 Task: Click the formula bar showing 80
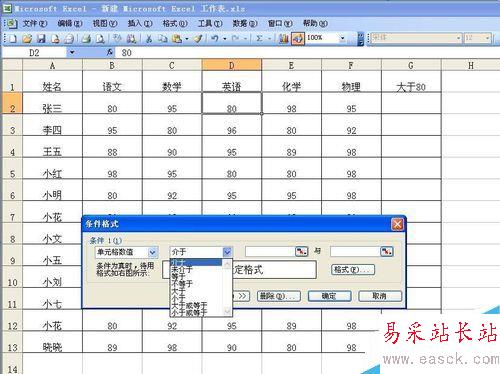pyautogui.click(x=307, y=52)
